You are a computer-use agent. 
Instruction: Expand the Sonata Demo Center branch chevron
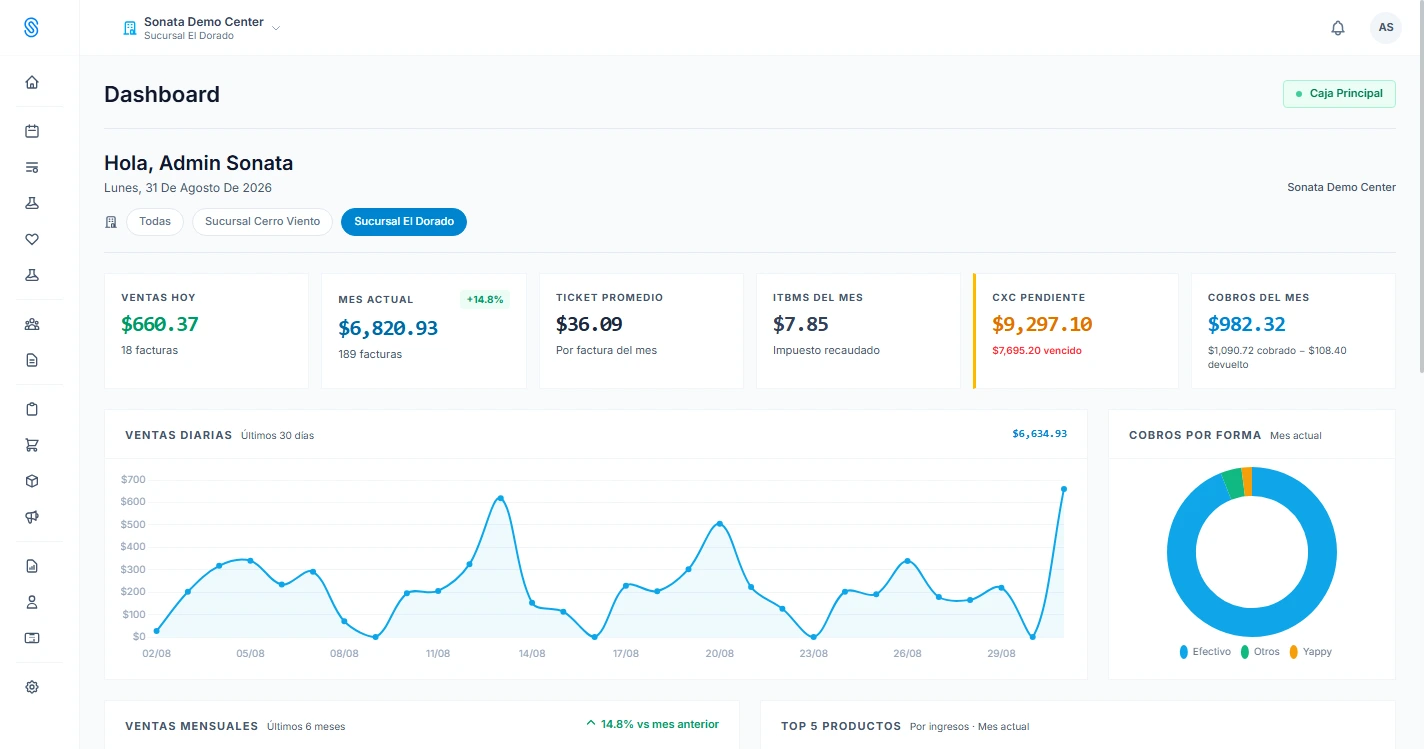276,28
